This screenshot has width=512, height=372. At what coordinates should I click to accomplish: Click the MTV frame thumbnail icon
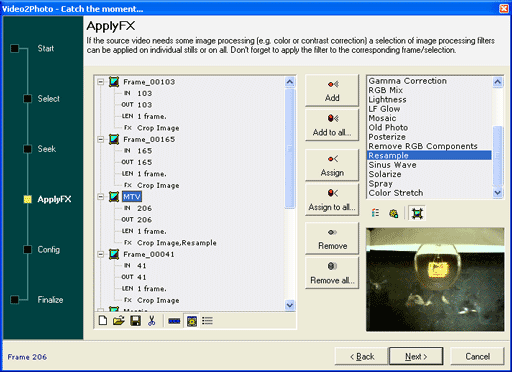[x=114, y=196]
